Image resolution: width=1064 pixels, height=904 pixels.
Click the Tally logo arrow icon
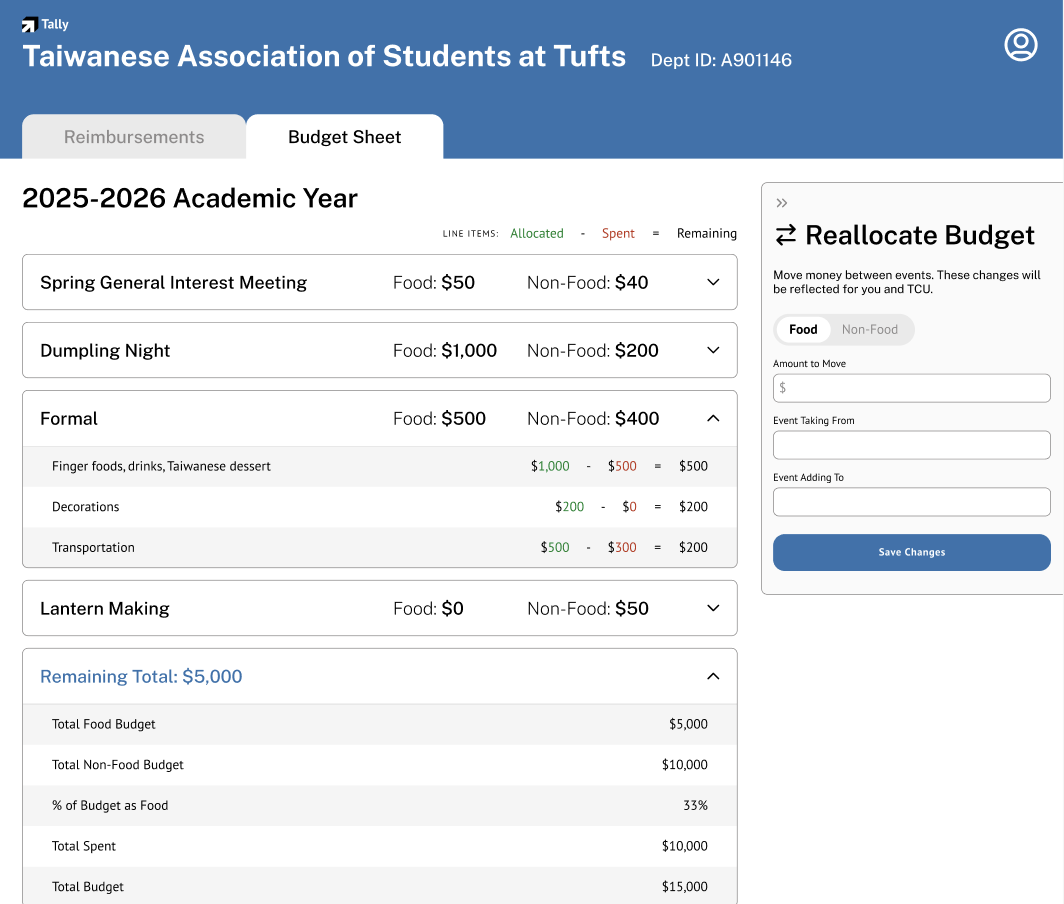click(x=29, y=25)
